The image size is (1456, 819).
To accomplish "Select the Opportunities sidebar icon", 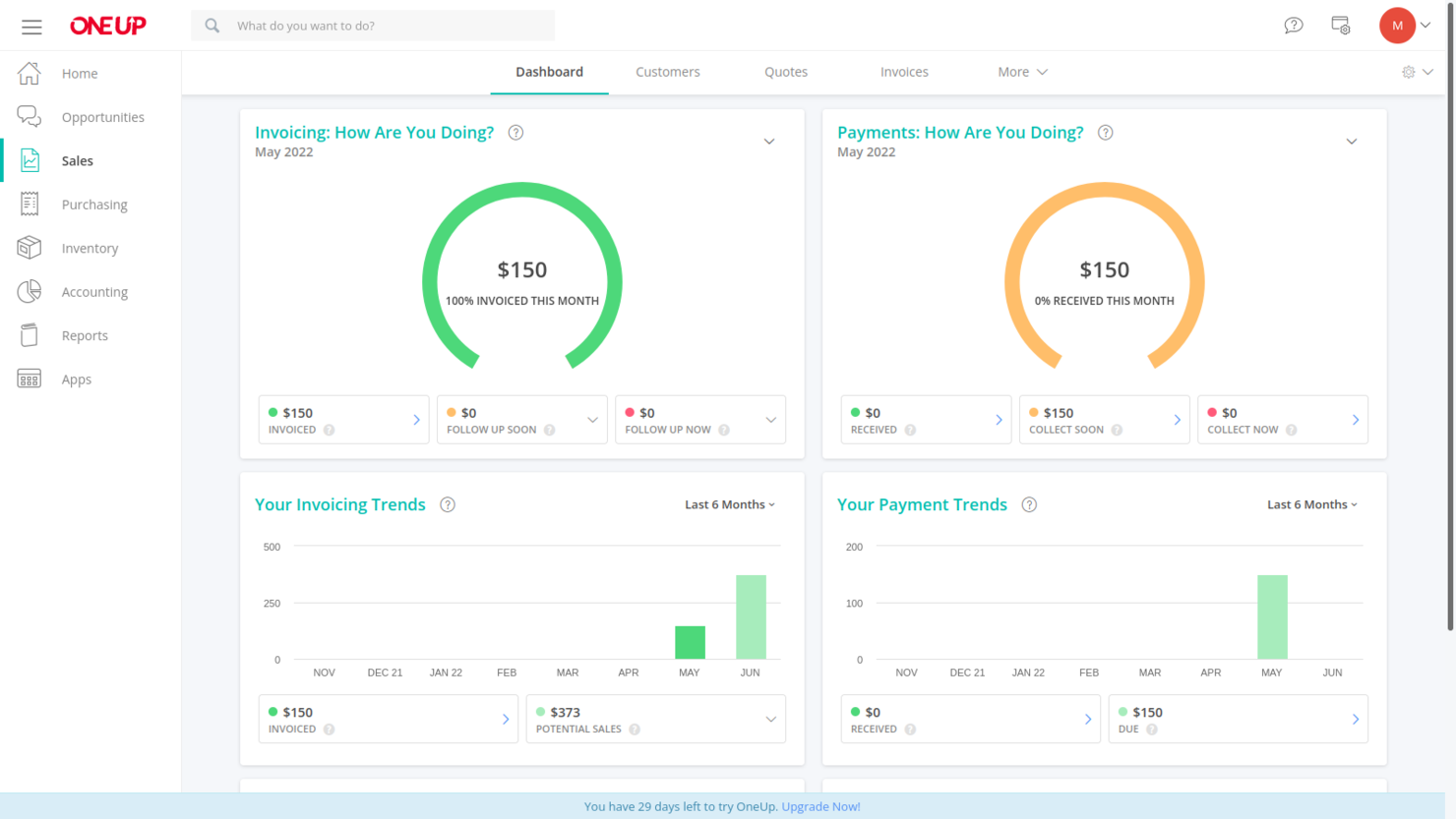I will click(x=30, y=116).
